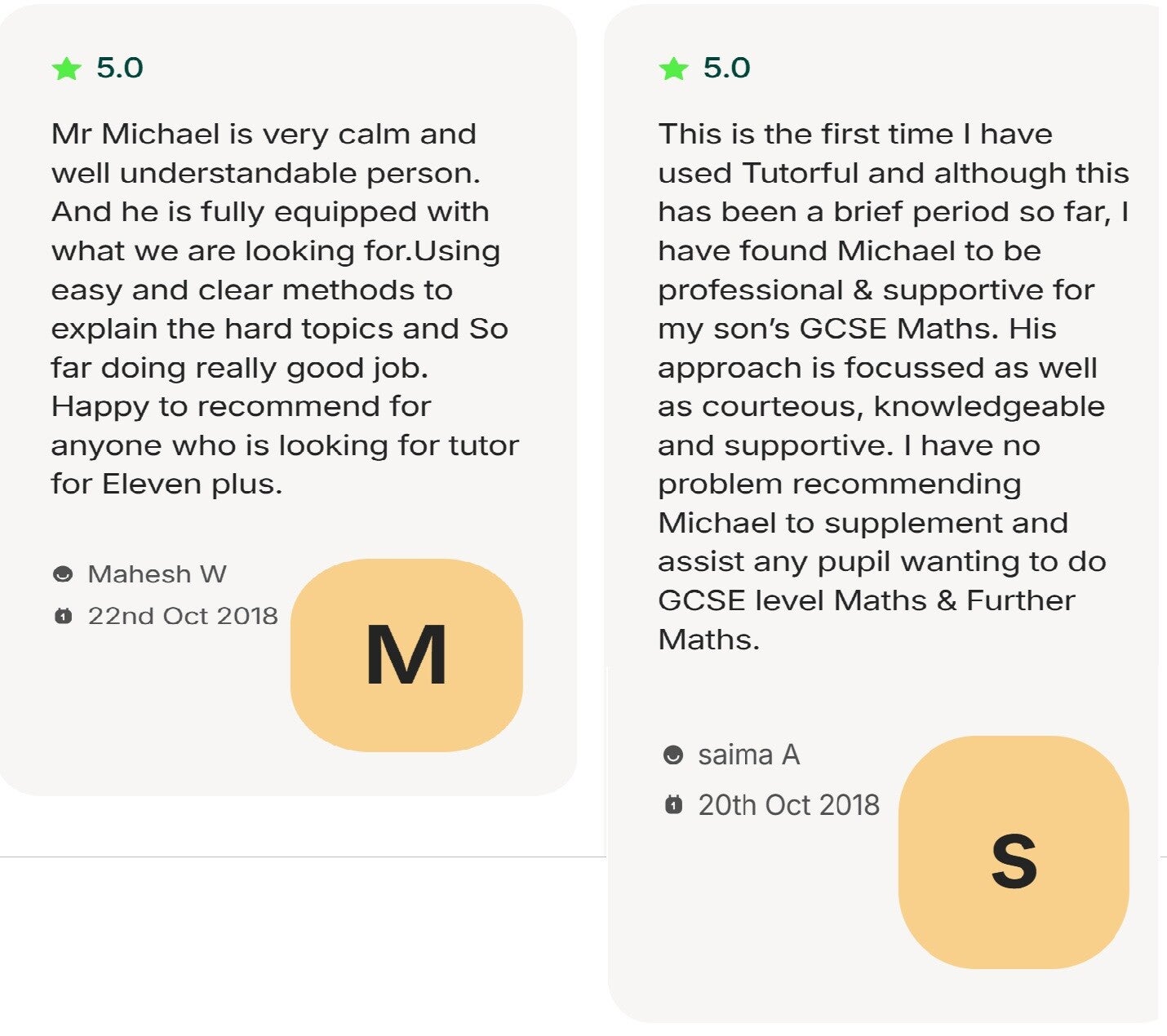The image size is (1167, 1036).
Task: Click the date 22nd Oct 2018
Action: point(183,616)
